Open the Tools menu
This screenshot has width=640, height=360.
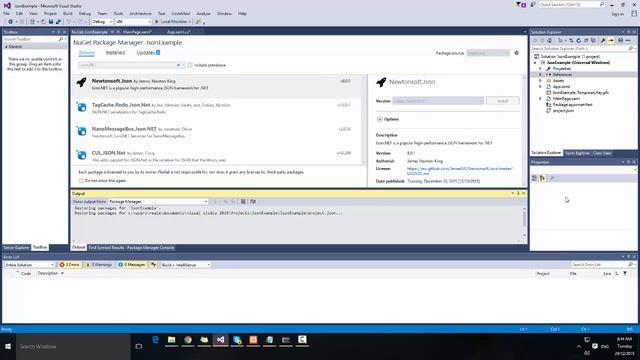point(118,13)
